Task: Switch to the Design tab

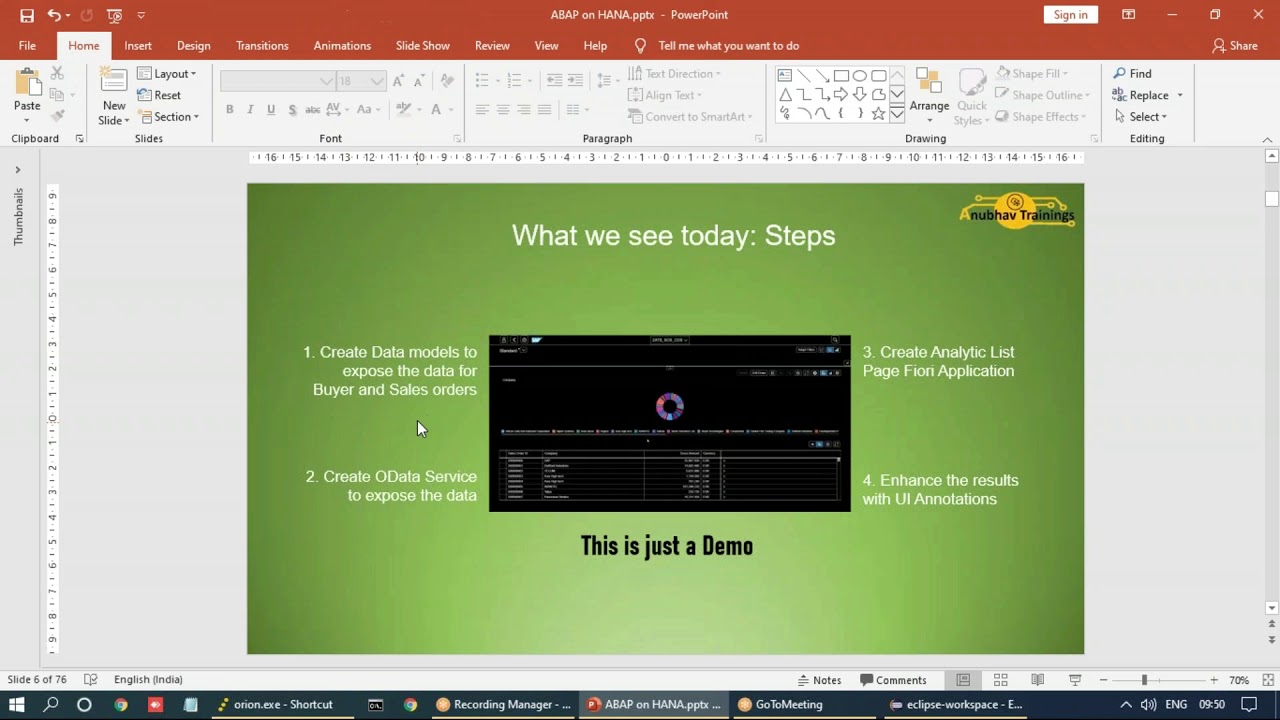Action: (194, 46)
